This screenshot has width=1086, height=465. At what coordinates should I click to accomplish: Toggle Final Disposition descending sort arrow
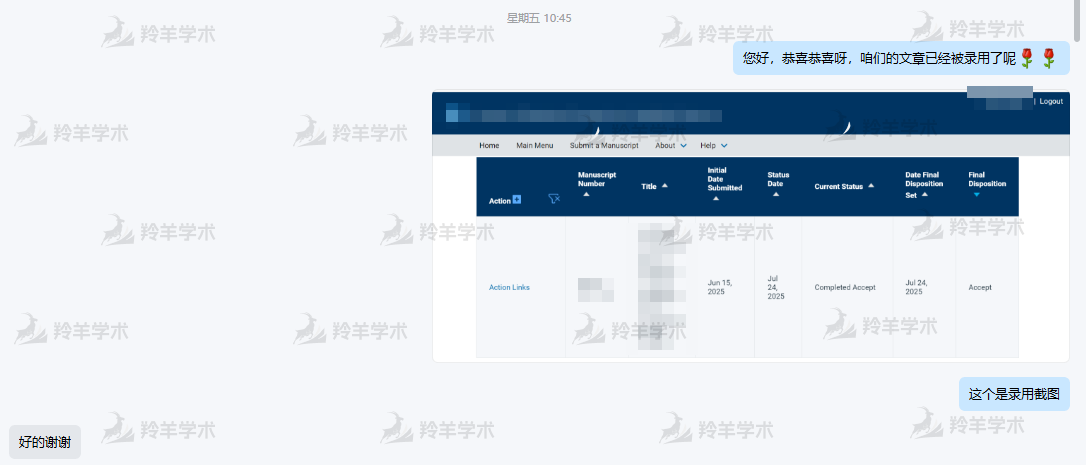976,195
